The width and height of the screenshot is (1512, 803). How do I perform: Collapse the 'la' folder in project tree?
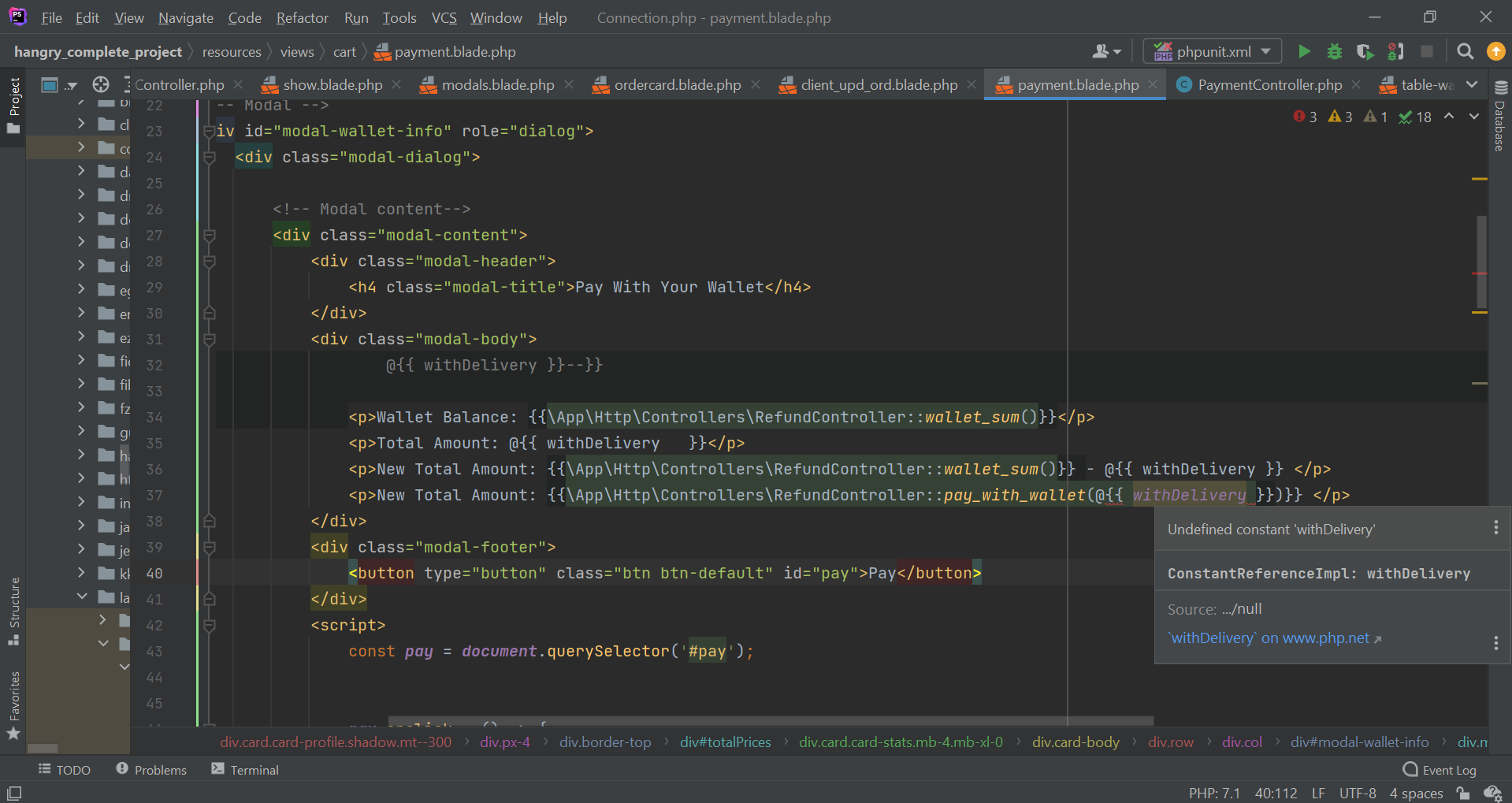point(81,597)
